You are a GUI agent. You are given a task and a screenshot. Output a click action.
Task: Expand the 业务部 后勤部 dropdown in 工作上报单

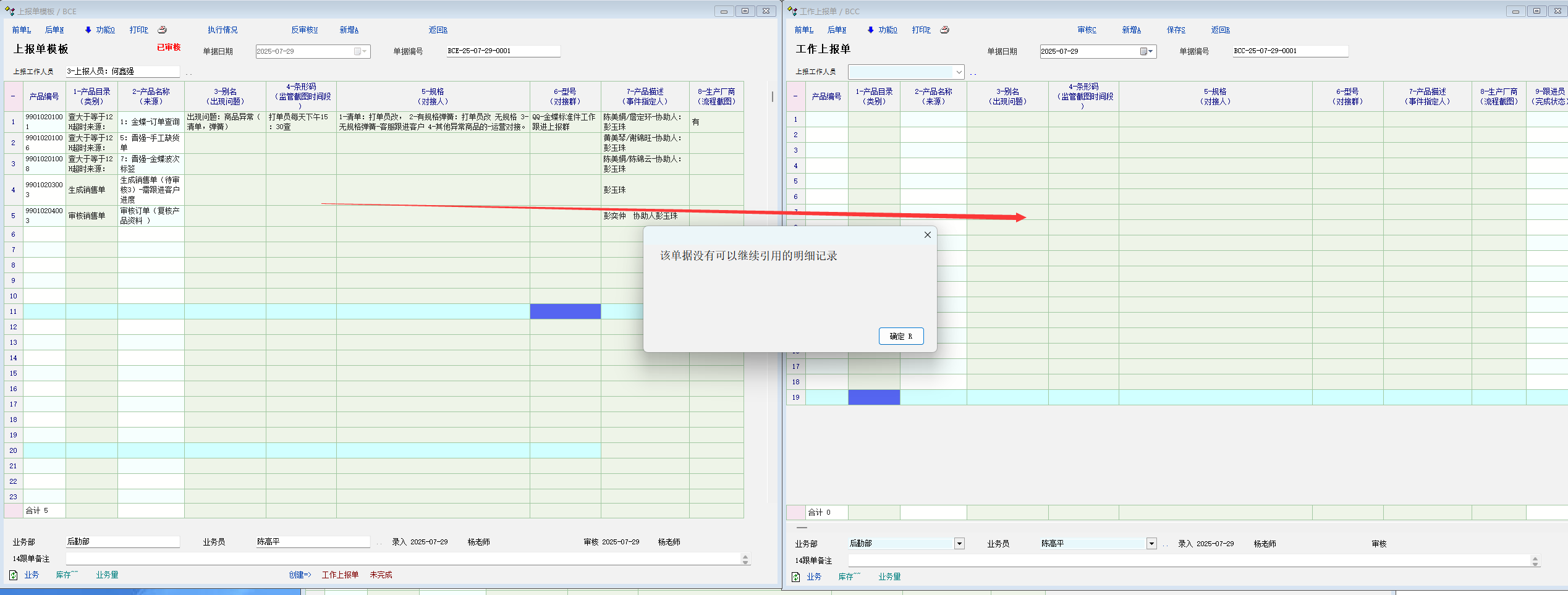[959, 544]
